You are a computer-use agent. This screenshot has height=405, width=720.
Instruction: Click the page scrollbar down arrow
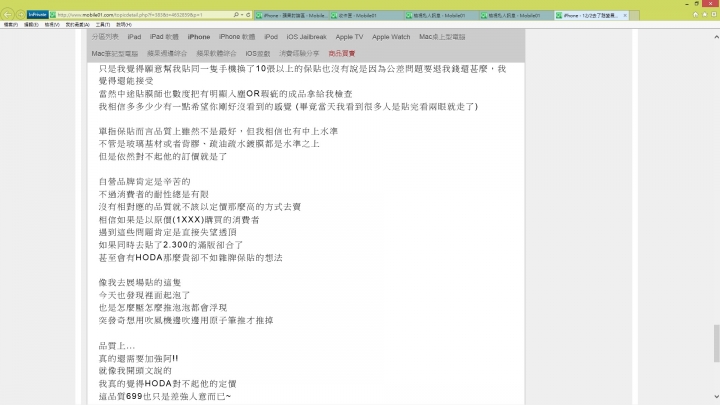coord(716,396)
